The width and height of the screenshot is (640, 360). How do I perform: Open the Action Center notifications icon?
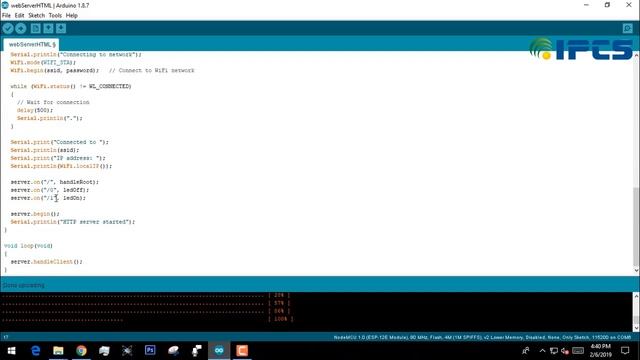(625, 351)
